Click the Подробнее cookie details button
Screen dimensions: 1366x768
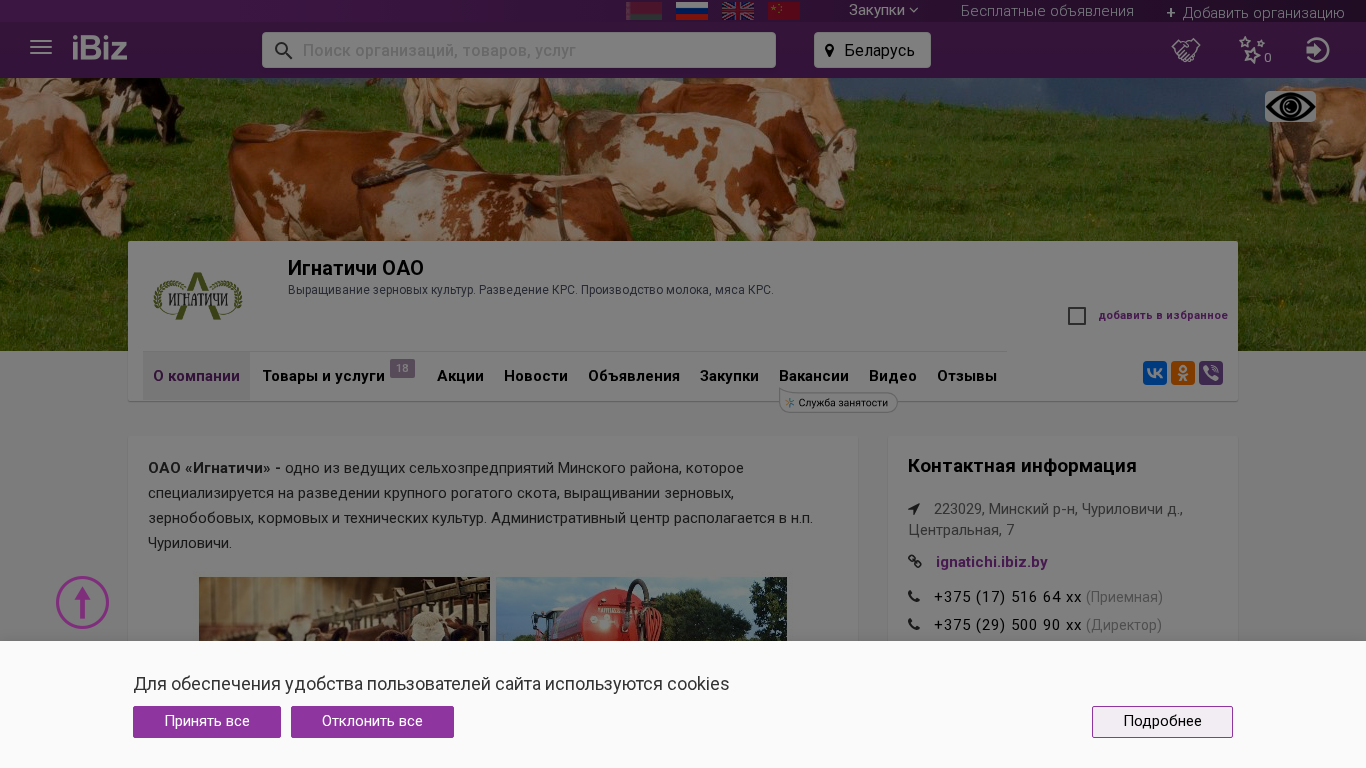pos(1162,722)
